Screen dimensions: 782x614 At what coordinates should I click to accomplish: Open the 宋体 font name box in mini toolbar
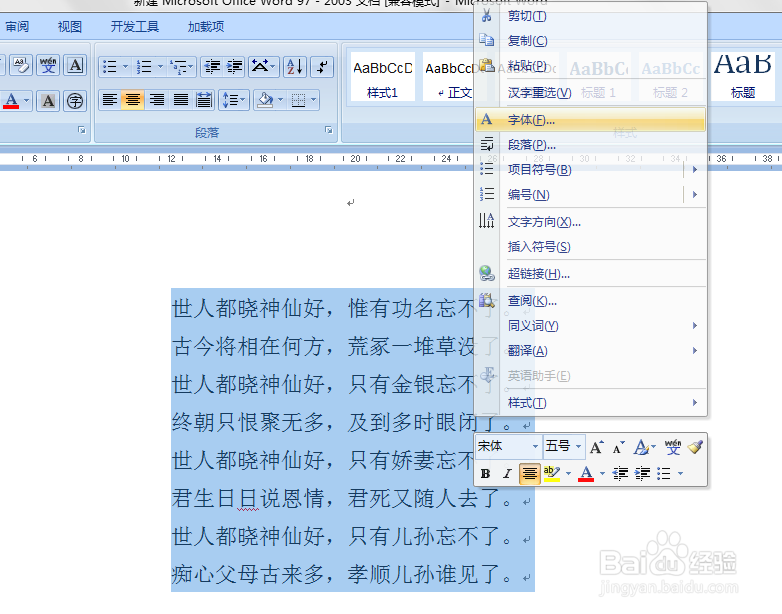pos(508,446)
